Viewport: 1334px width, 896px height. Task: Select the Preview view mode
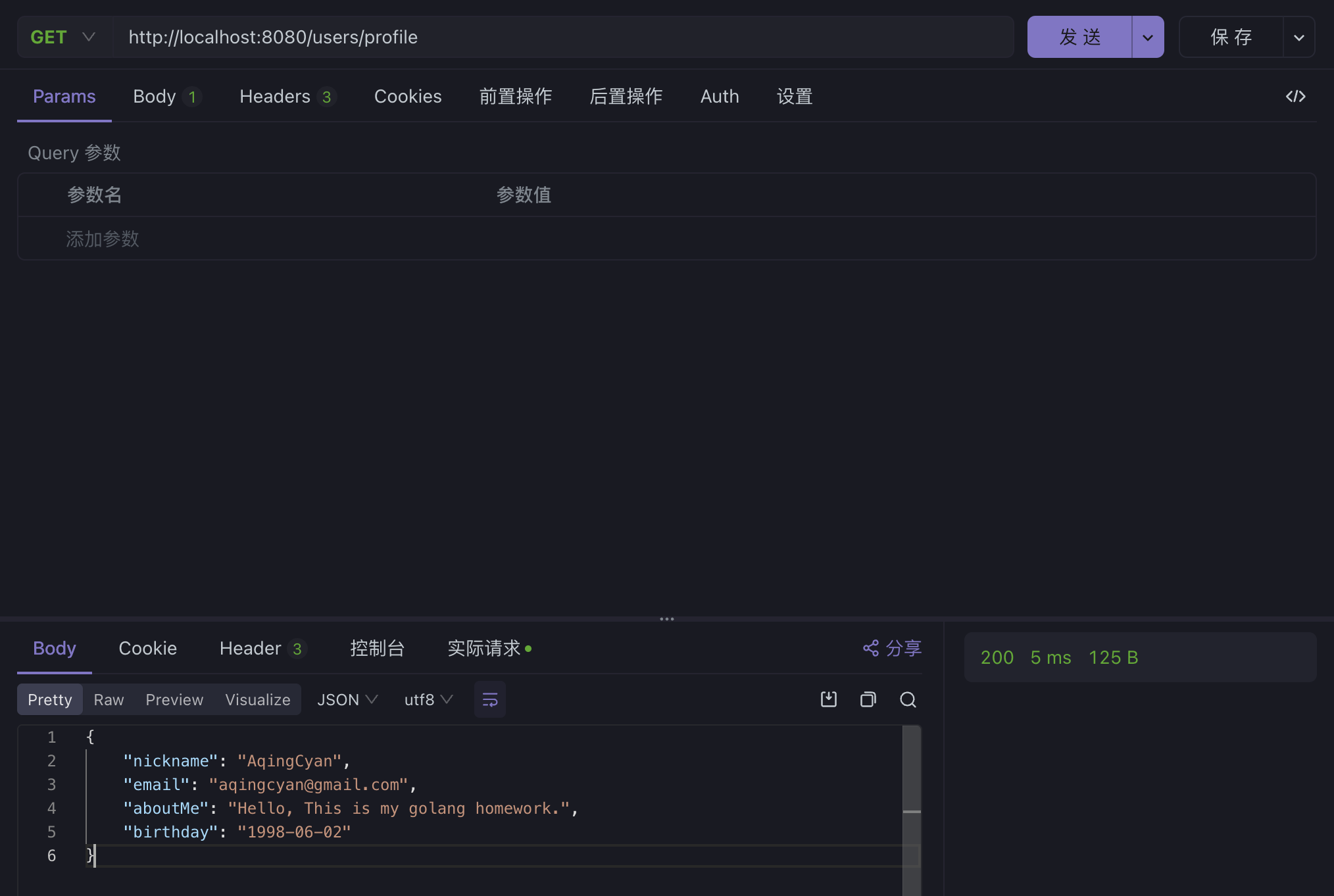click(x=174, y=699)
